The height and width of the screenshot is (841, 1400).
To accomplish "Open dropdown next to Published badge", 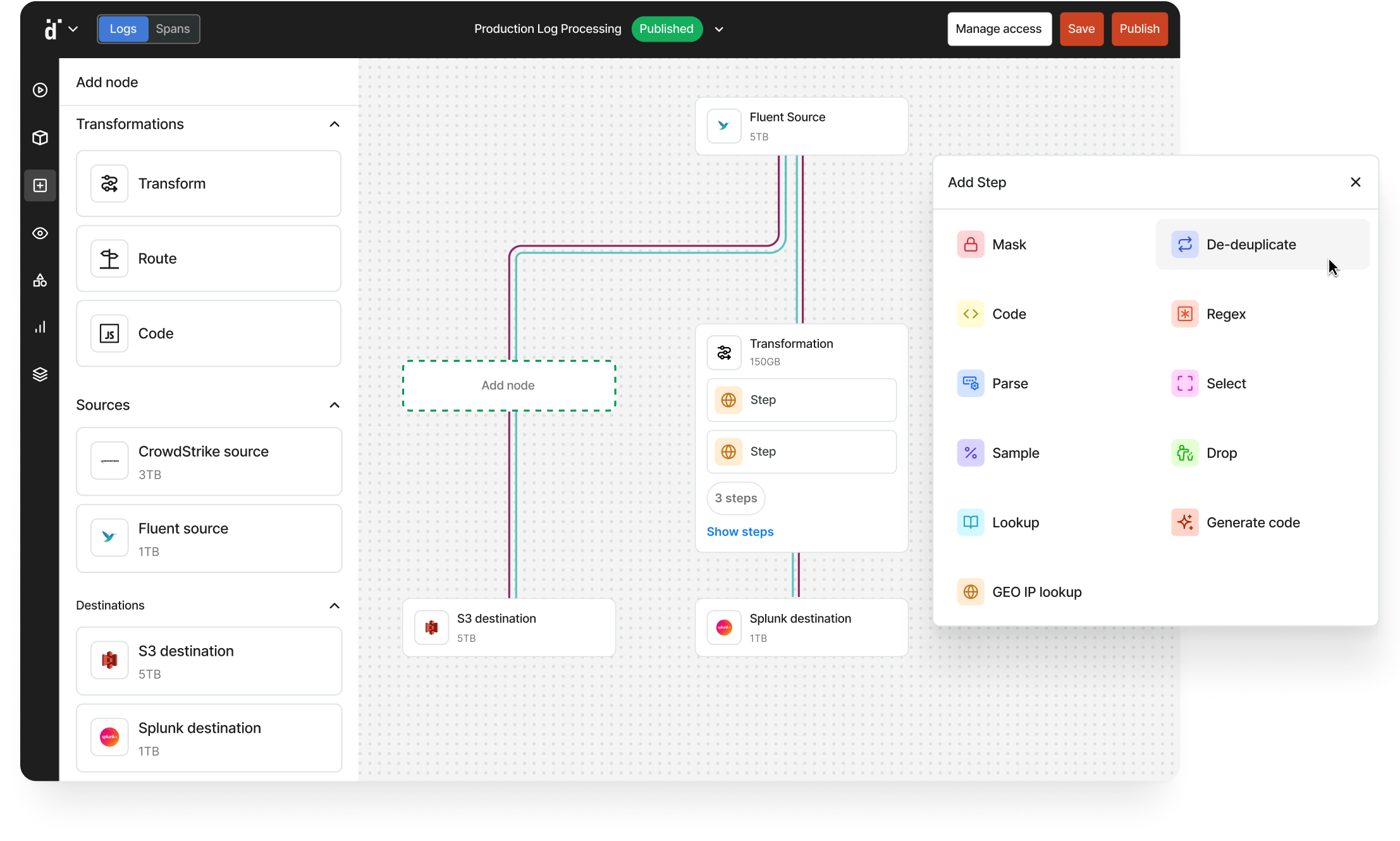I will pyautogui.click(x=719, y=30).
